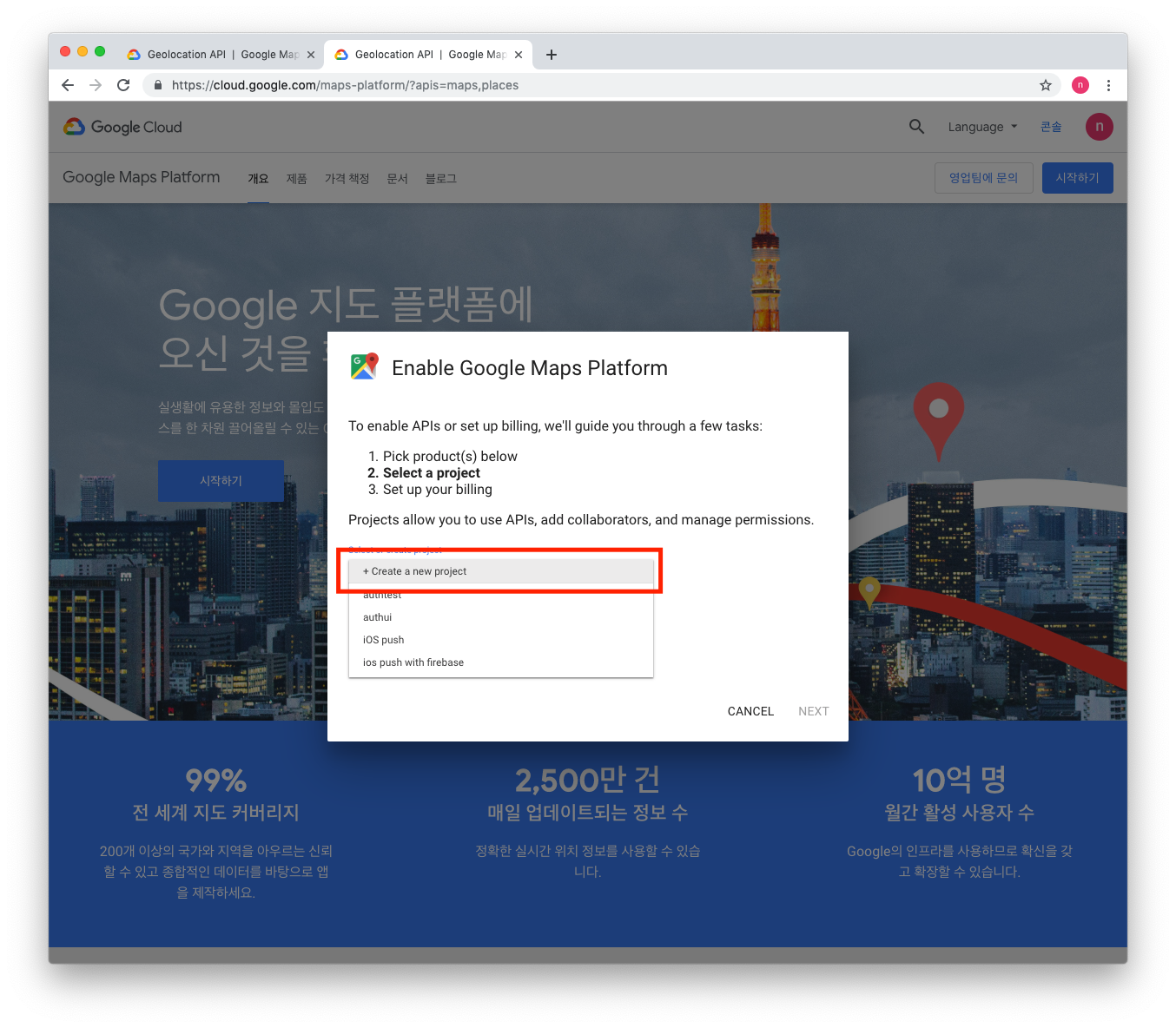Click the Google Maps icon in dialog header
This screenshot has height=1028, width=1176.
365,366
